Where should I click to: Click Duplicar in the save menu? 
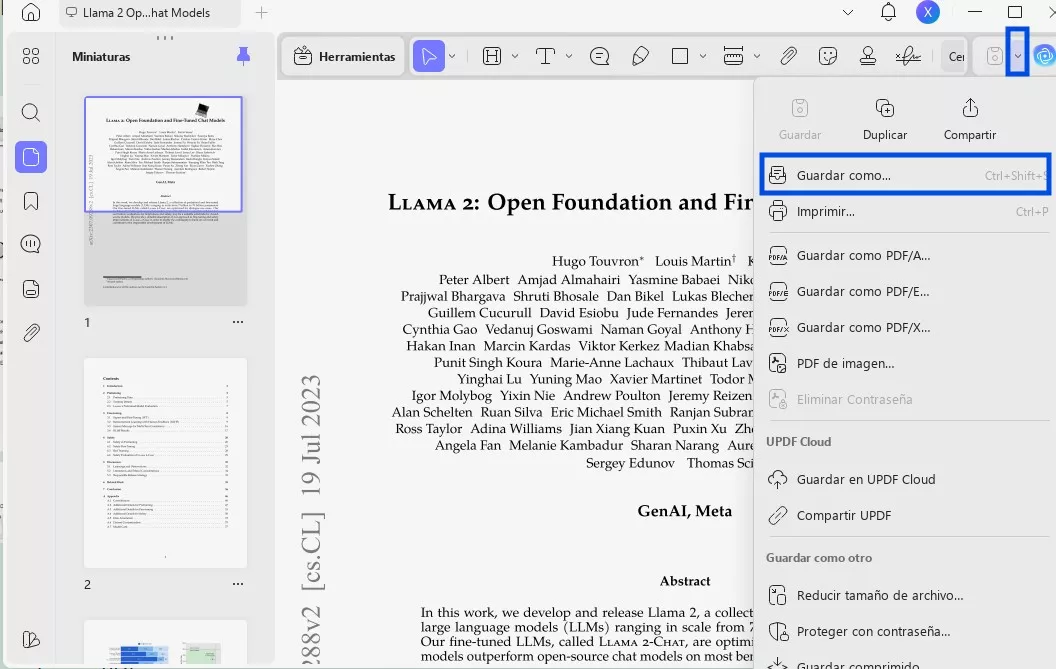click(x=884, y=119)
